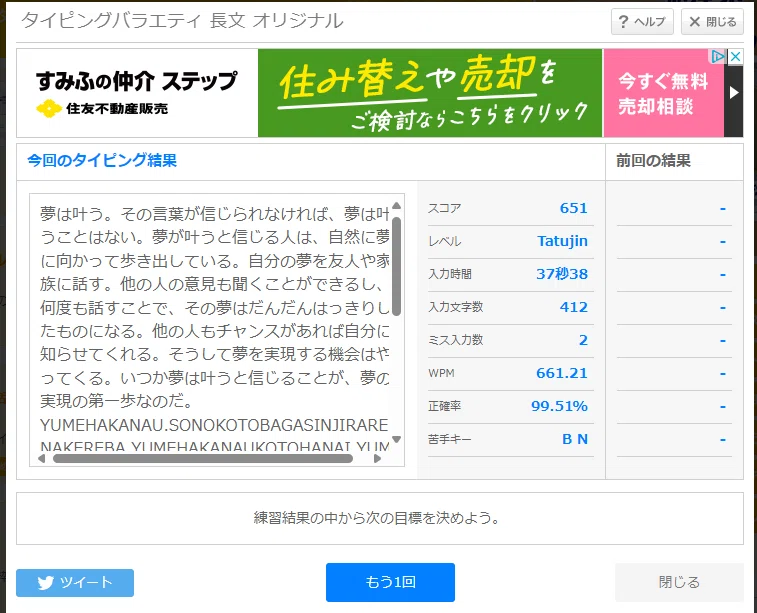Select the 苦手キー value B N
The image size is (757, 613).
pyautogui.click(x=575, y=439)
